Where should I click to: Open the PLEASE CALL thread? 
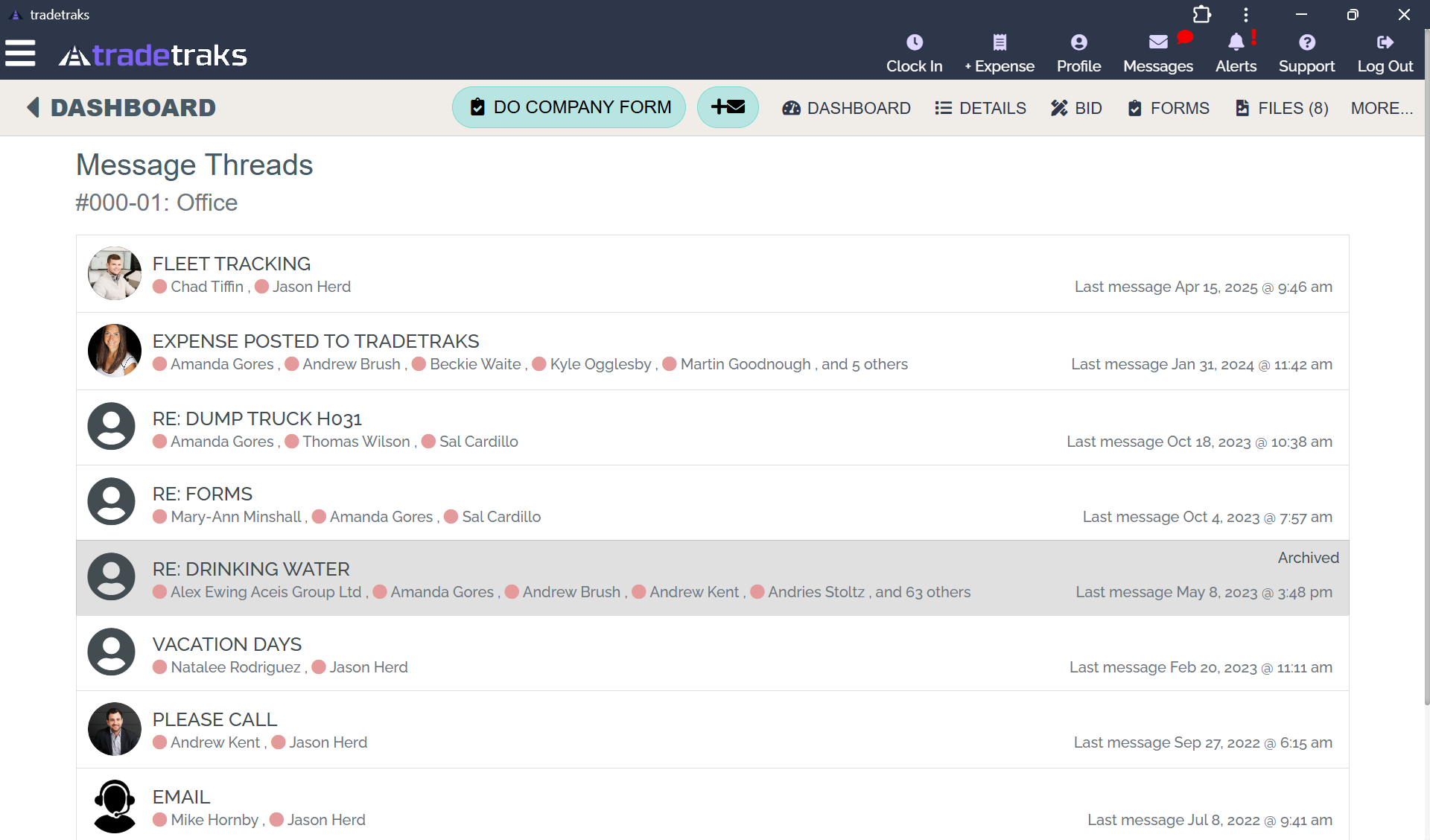click(x=712, y=730)
